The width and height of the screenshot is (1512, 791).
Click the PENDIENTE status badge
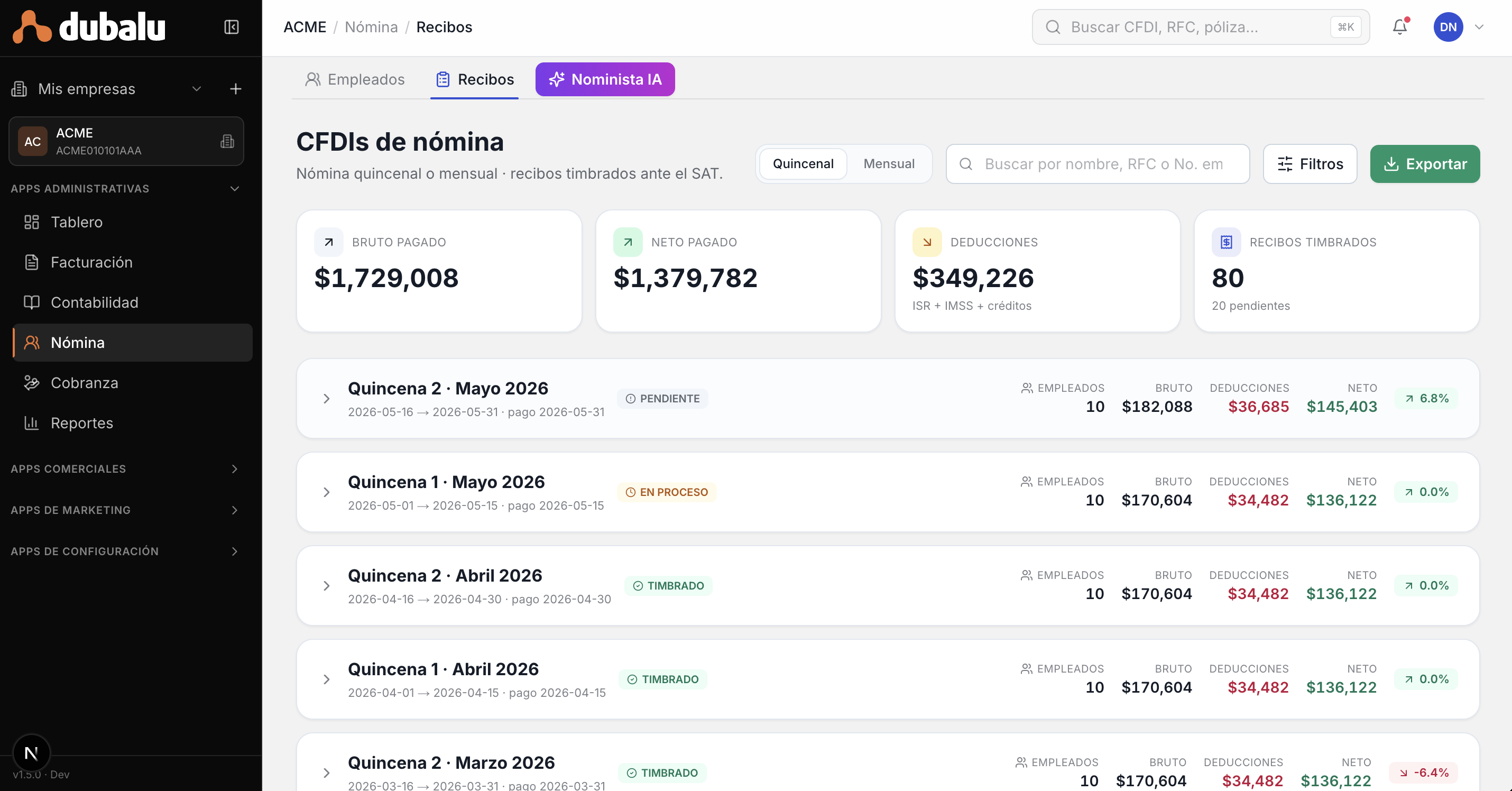(662, 398)
